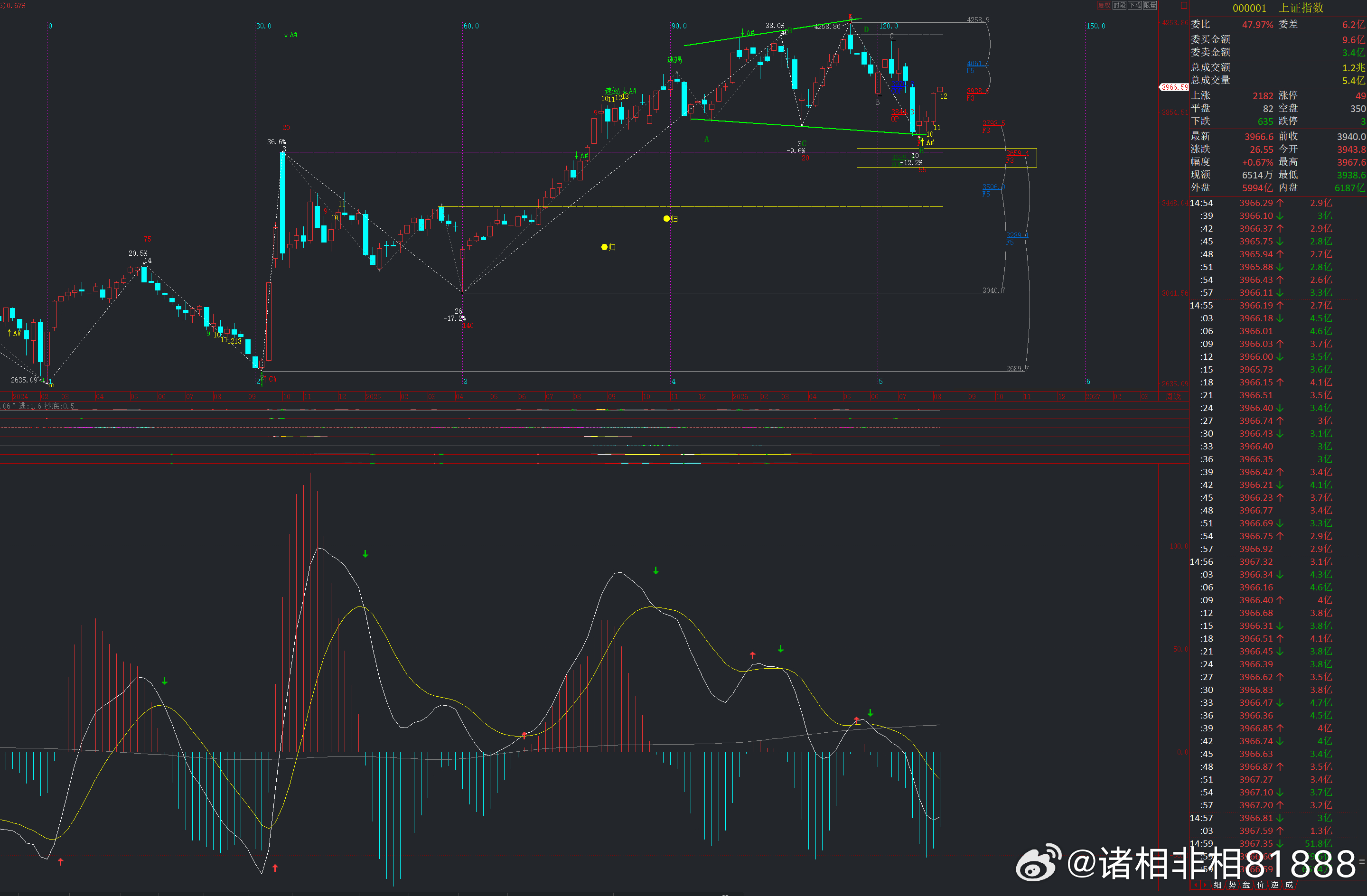Click the -17.2% trough annotation

coord(454,318)
